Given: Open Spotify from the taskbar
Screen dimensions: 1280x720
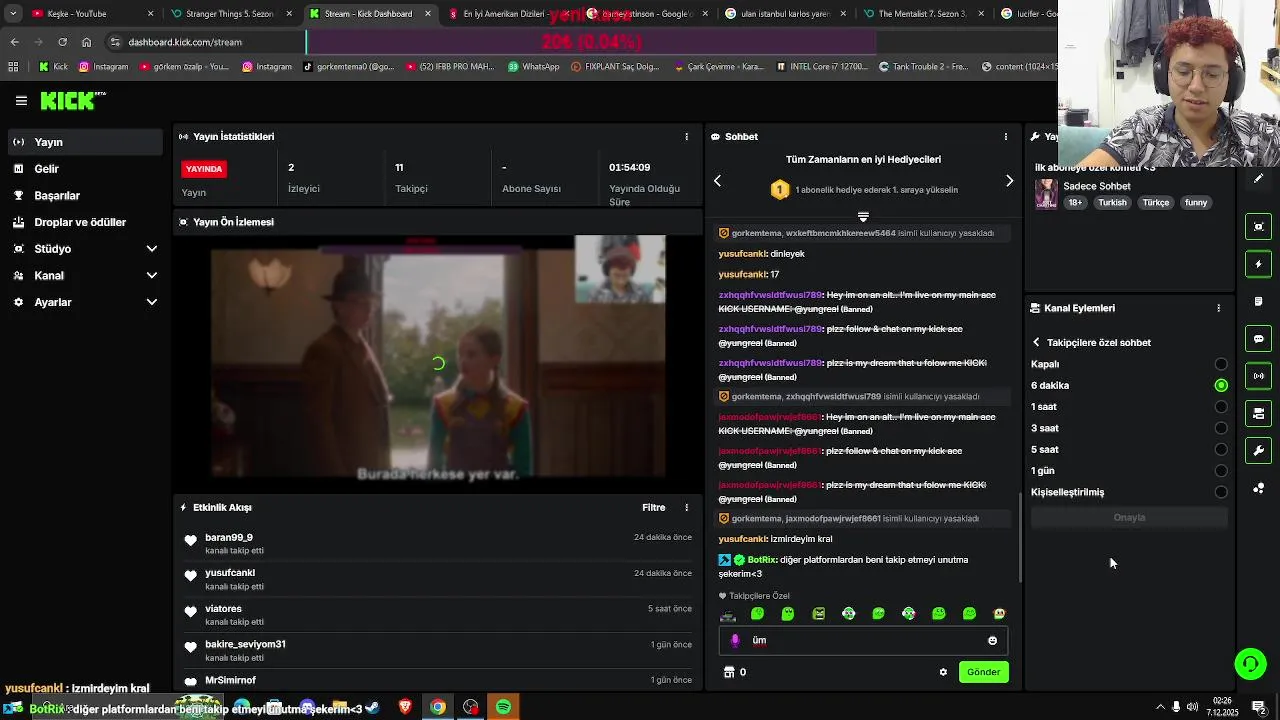Looking at the screenshot, I should [x=503, y=707].
